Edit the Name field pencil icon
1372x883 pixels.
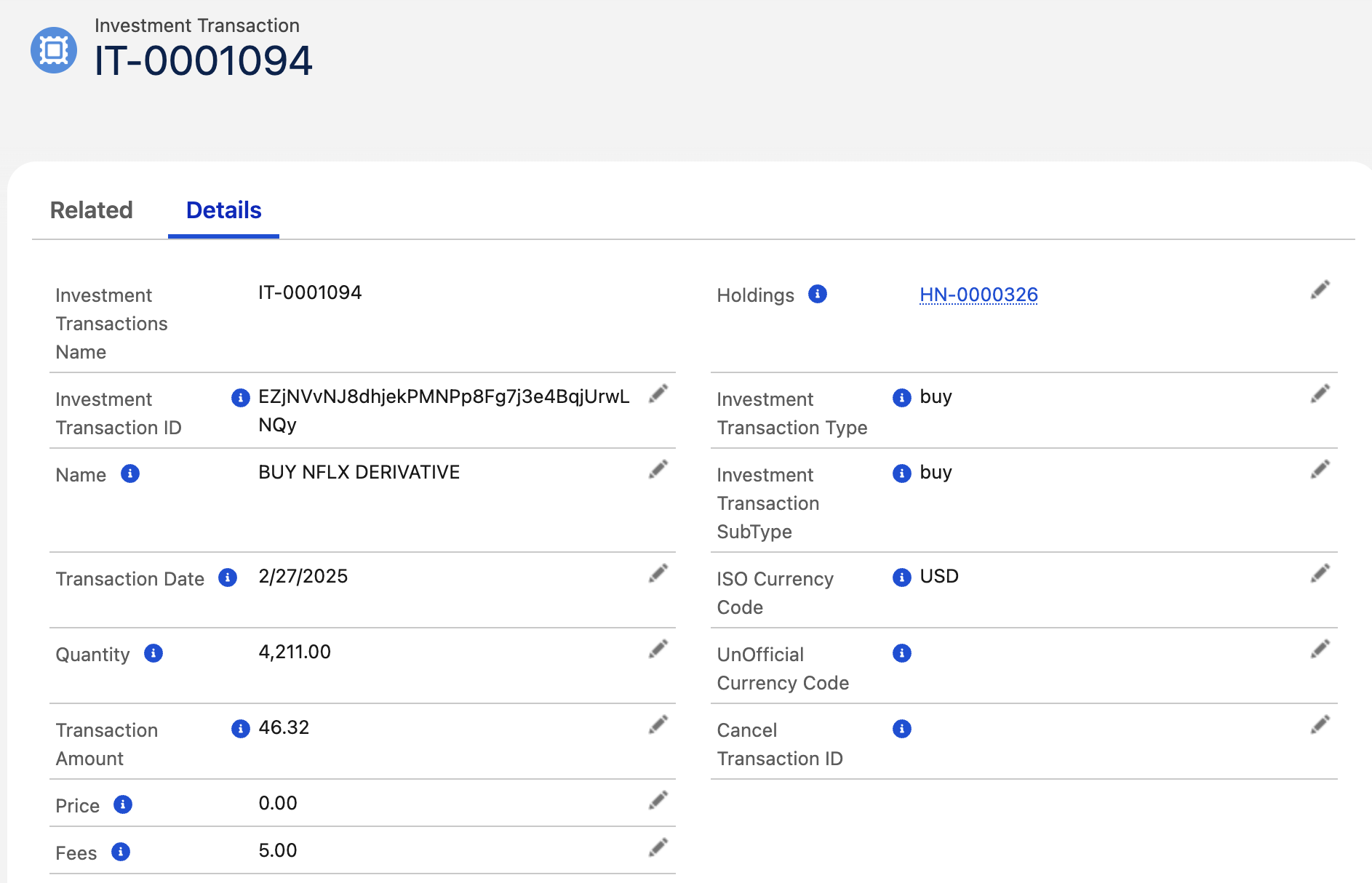pos(658,469)
